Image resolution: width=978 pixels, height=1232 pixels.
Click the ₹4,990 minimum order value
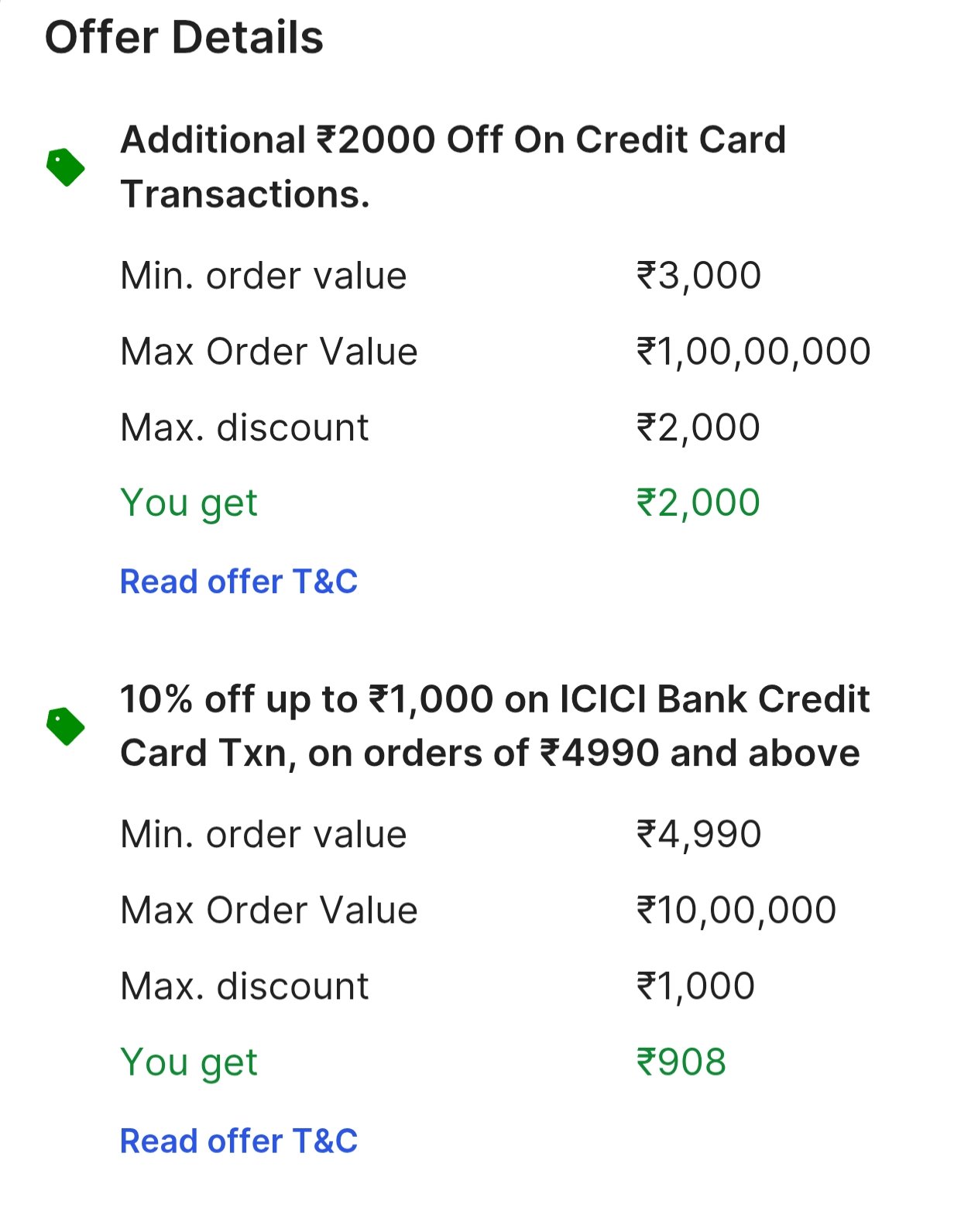(x=698, y=835)
